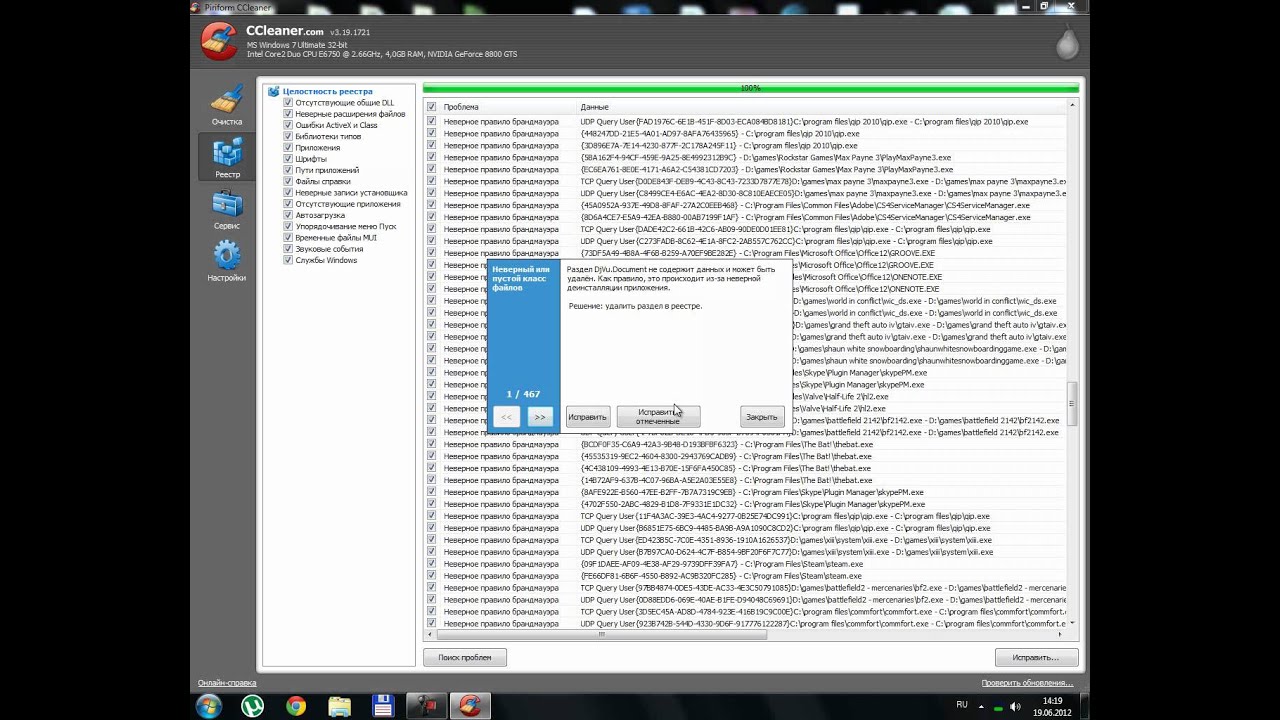Switch to the CCleaner taskbar button
The height and width of the screenshot is (720, 1280).
click(x=470, y=706)
